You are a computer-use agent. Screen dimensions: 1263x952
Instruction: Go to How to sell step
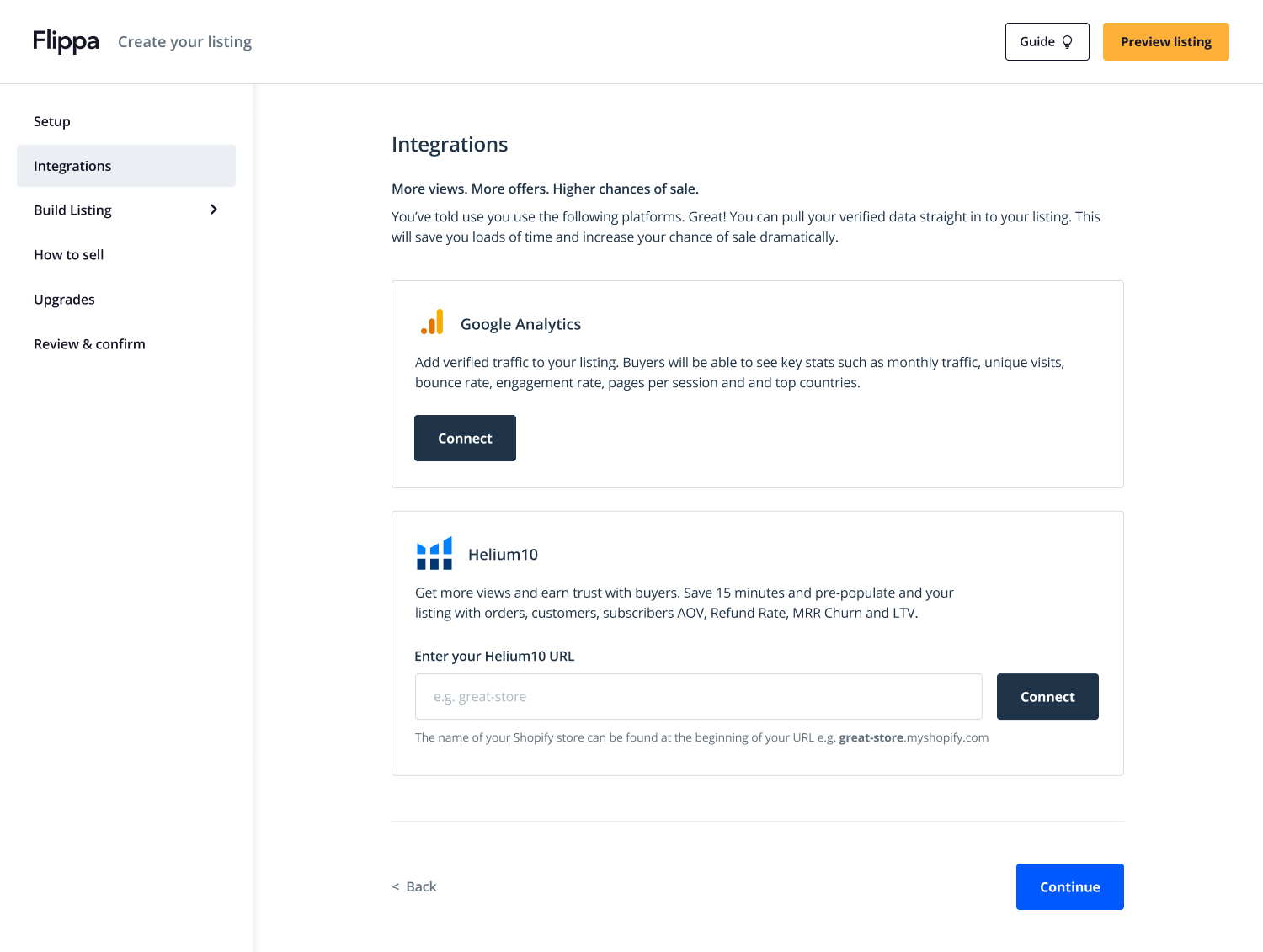coord(69,255)
